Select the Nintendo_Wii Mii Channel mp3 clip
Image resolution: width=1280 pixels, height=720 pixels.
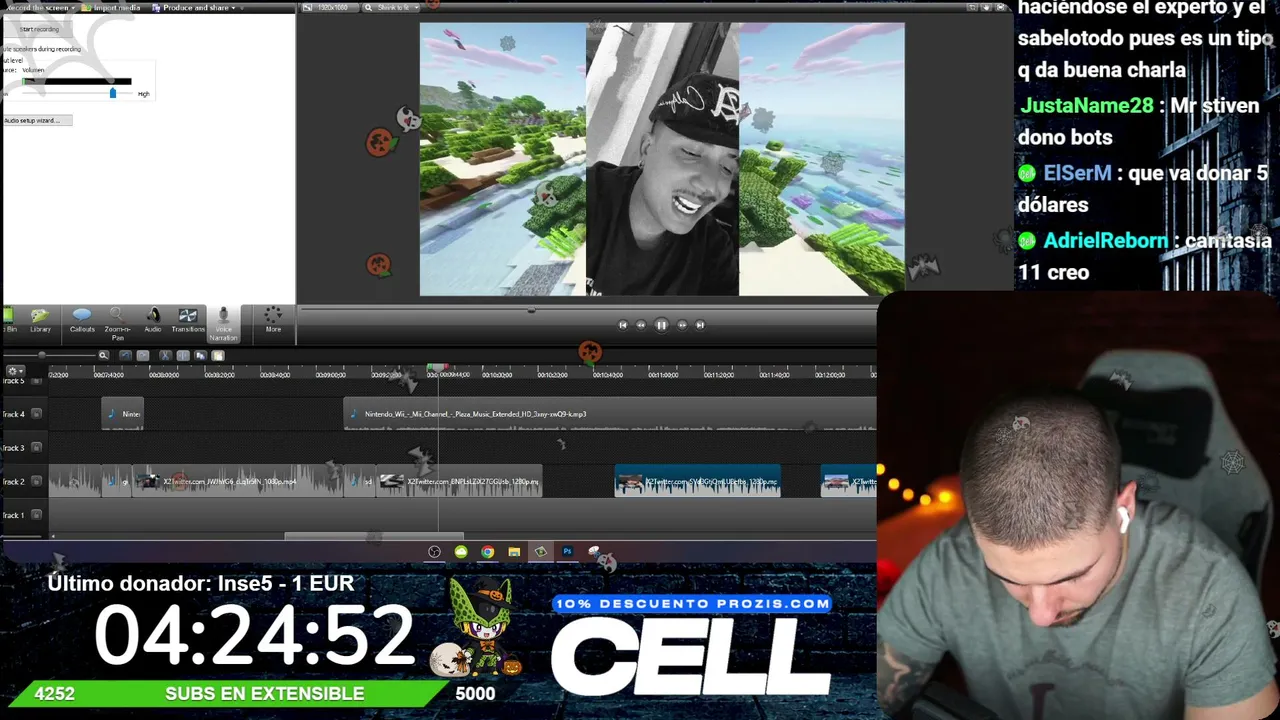pos(610,414)
